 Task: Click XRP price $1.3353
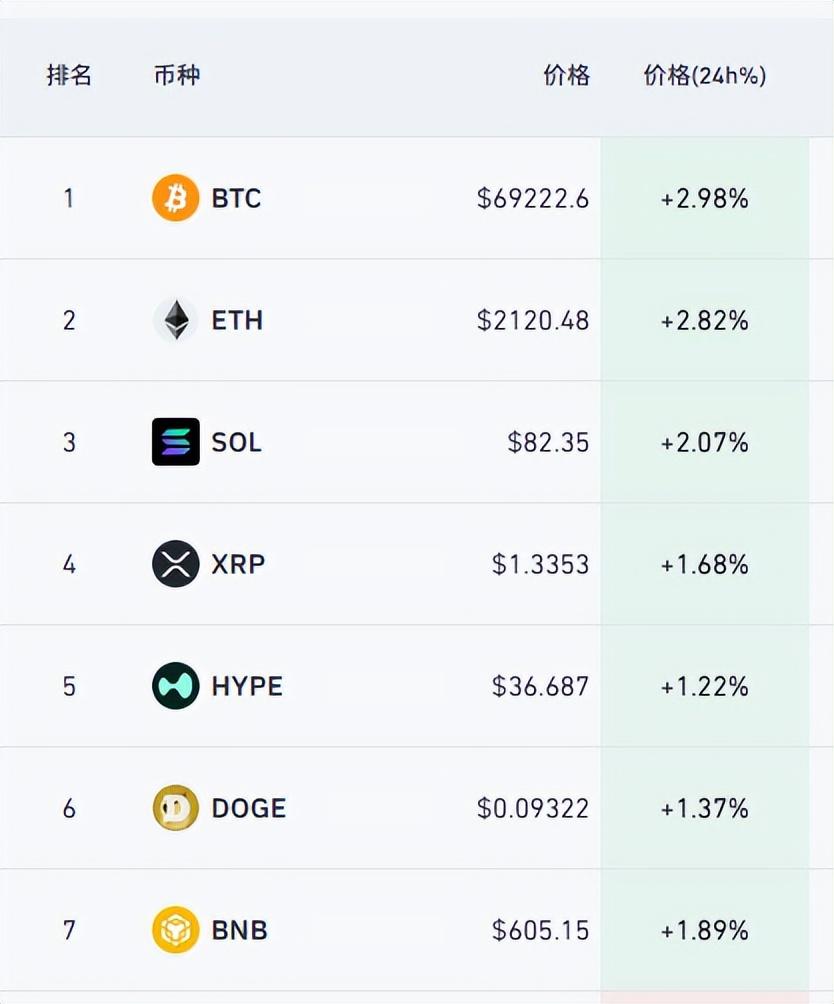[540, 564]
